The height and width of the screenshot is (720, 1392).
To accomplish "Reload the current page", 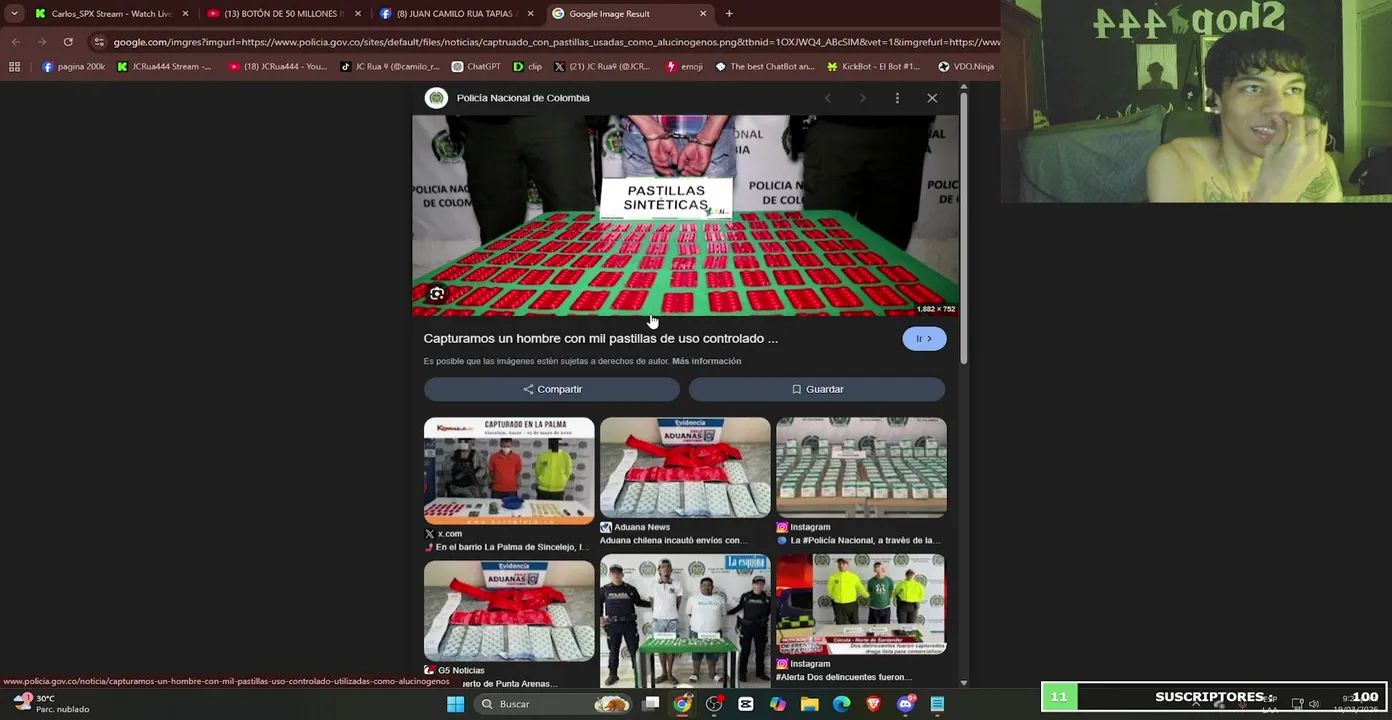I will [68, 42].
